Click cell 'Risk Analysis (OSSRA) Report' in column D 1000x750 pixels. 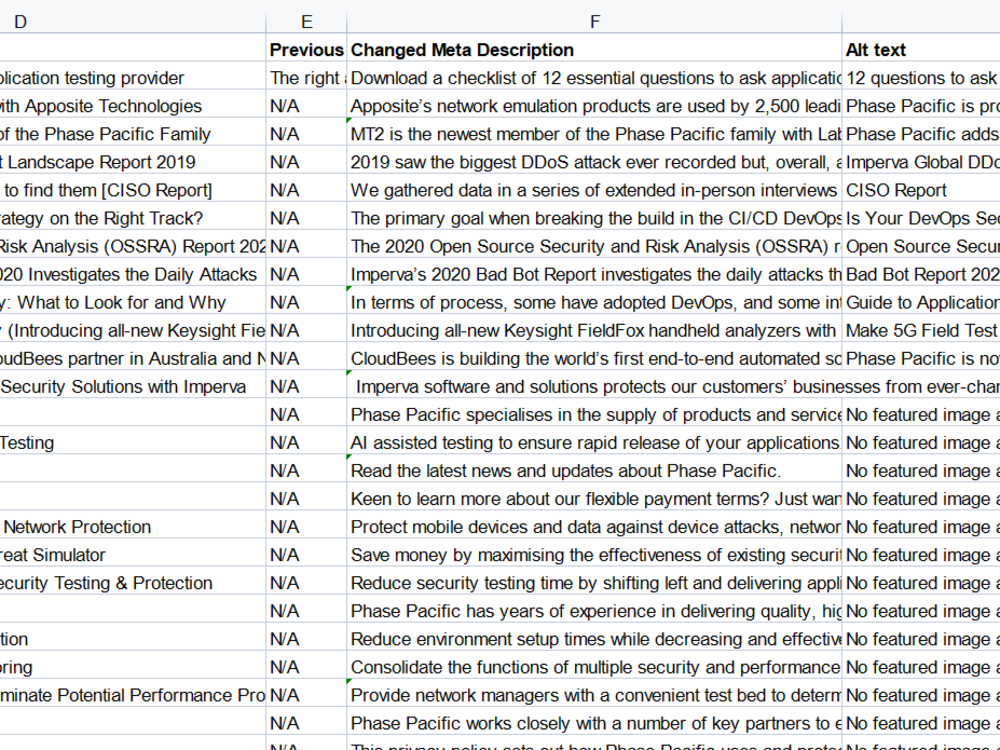(133, 246)
